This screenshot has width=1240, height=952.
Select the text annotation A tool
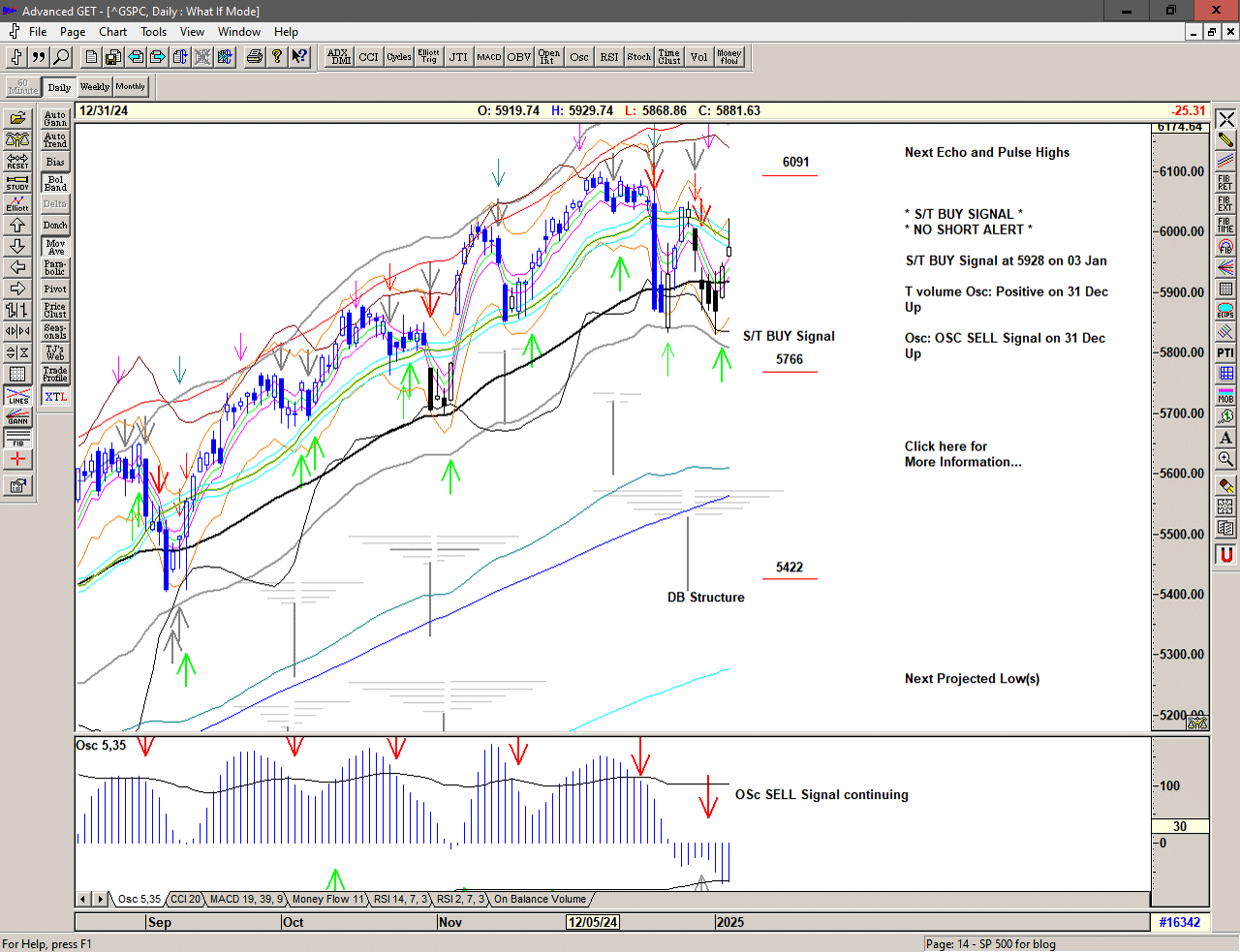pyautogui.click(x=1225, y=438)
